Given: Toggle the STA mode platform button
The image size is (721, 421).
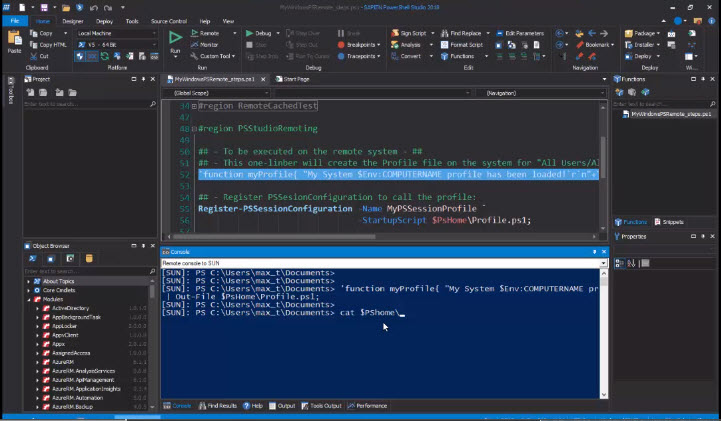Looking at the screenshot, I should pos(92,56).
